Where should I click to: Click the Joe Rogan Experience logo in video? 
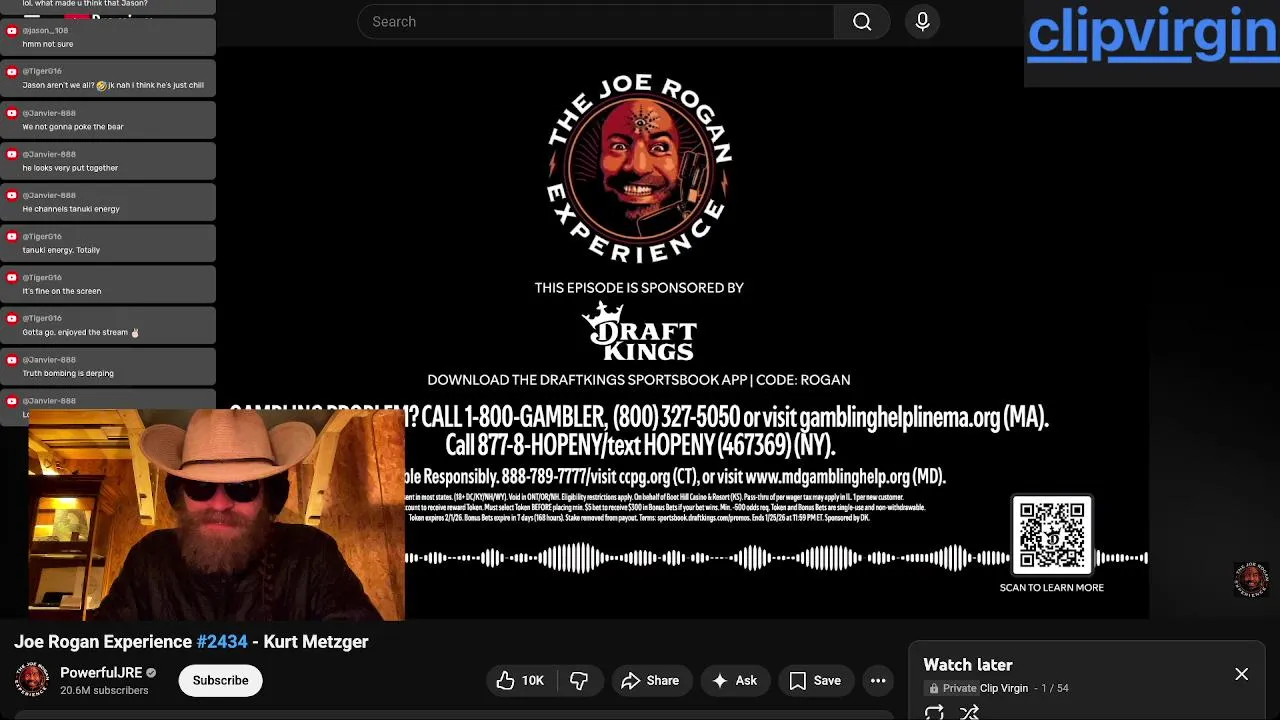click(639, 168)
